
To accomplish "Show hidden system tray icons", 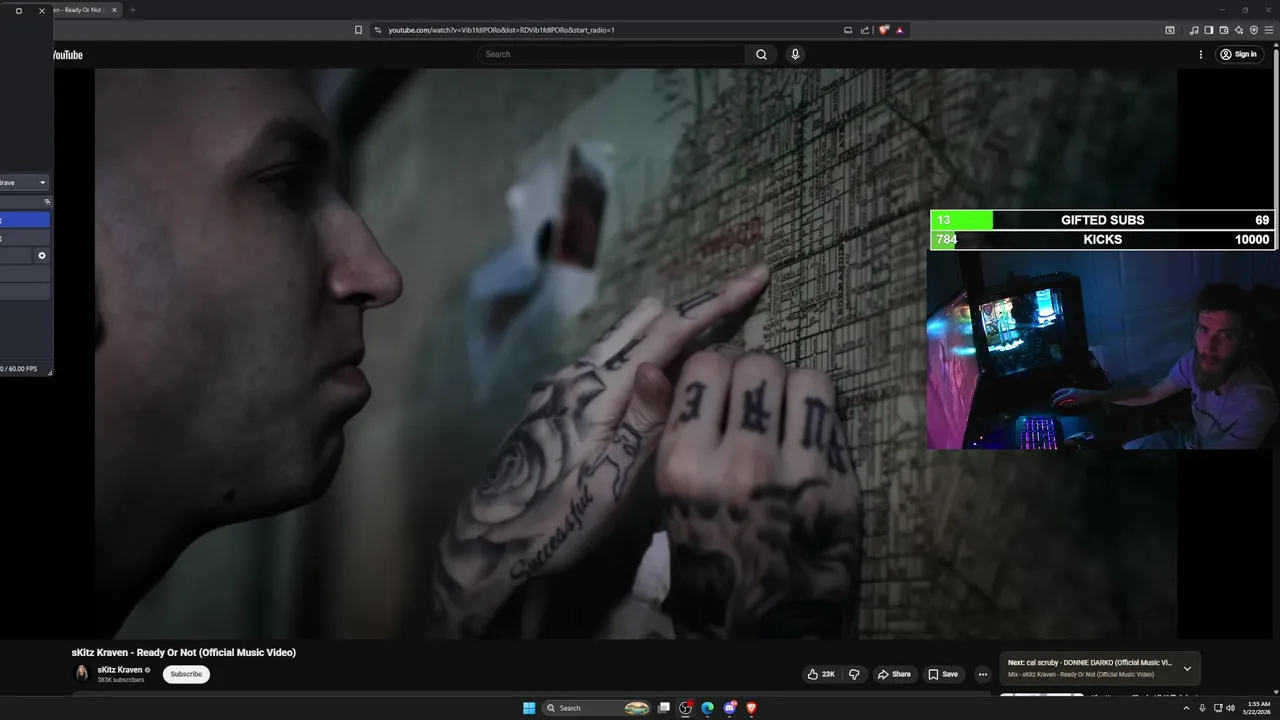I will coord(1187,708).
